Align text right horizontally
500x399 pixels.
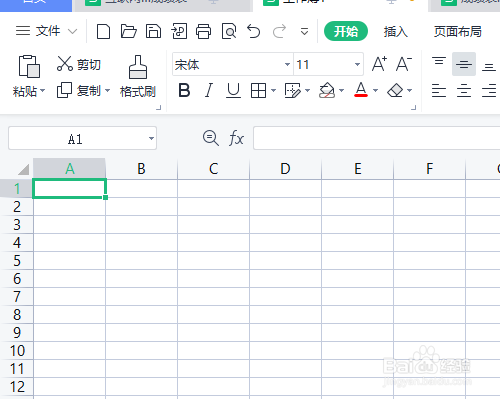(489, 90)
